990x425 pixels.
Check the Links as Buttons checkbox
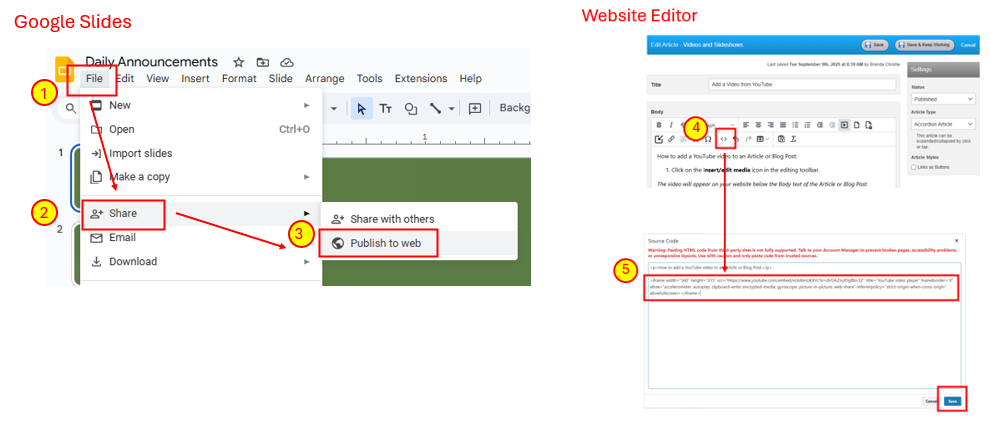(914, 167)
